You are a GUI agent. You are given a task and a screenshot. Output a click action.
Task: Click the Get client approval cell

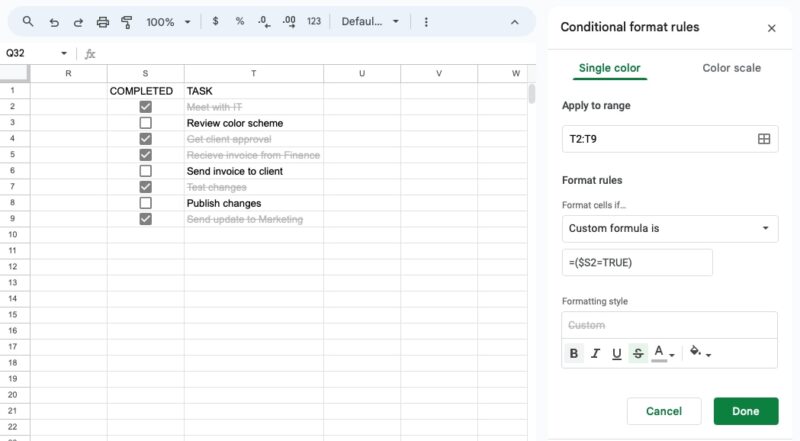[x=254, y=139]
